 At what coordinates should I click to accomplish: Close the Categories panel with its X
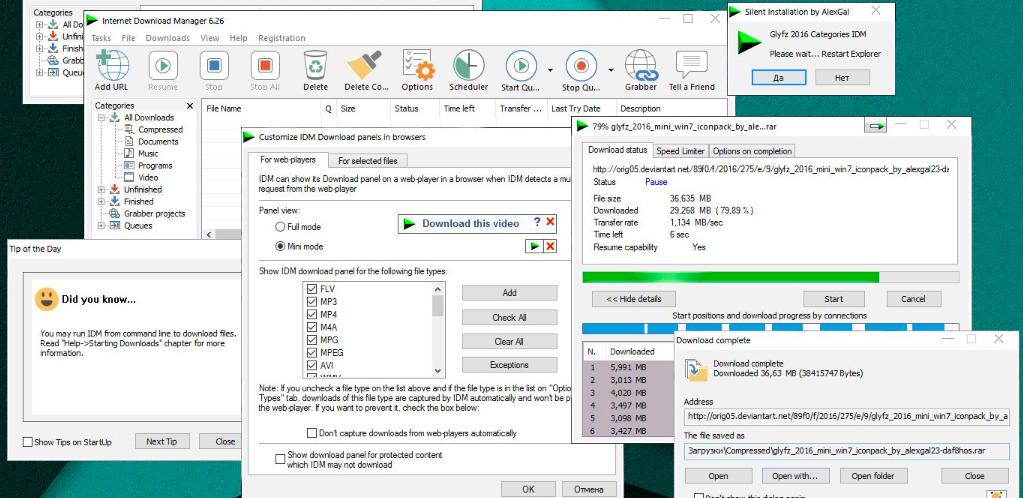190,106
